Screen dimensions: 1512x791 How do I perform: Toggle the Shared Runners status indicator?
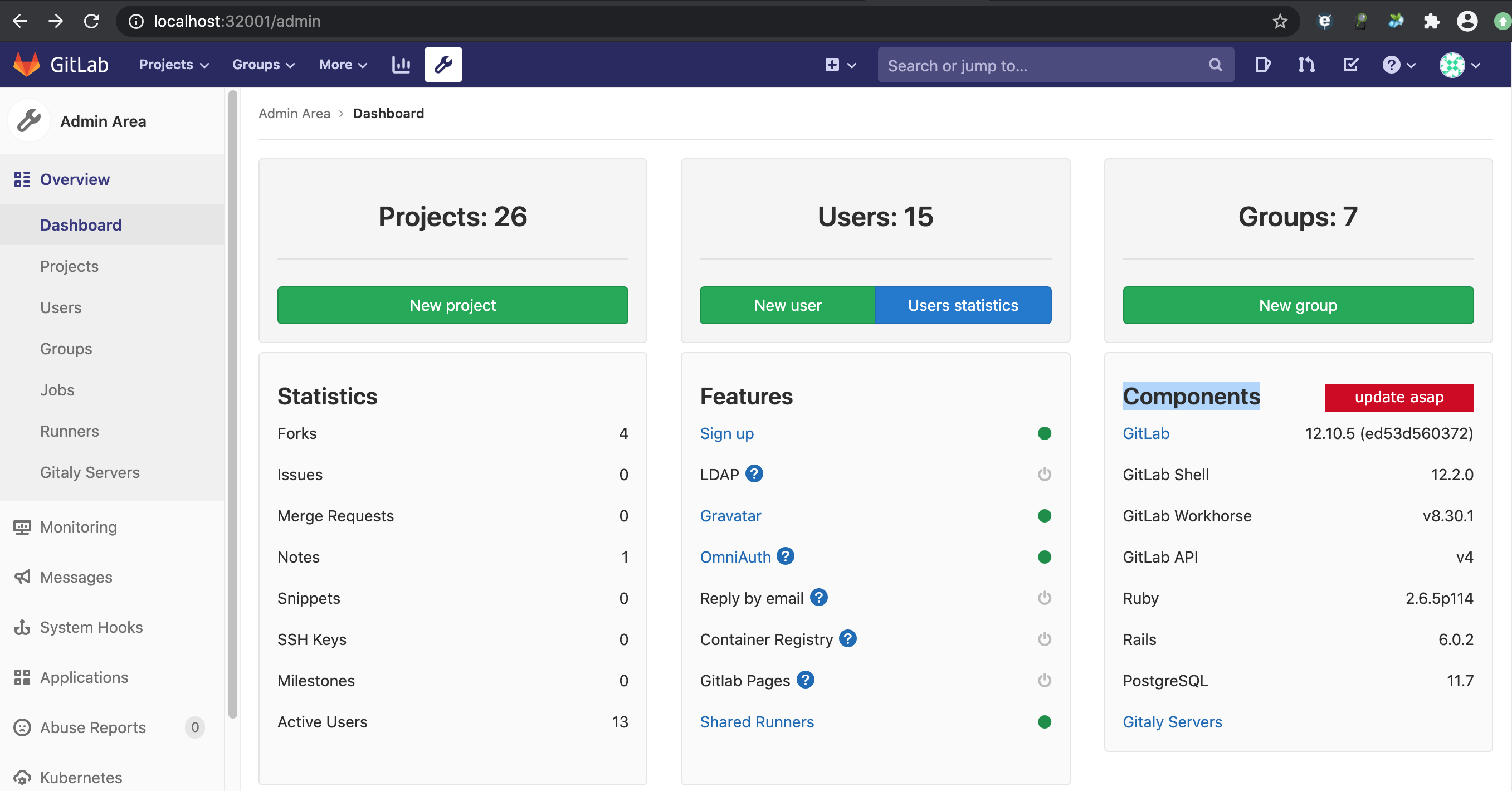point(1044,722)
